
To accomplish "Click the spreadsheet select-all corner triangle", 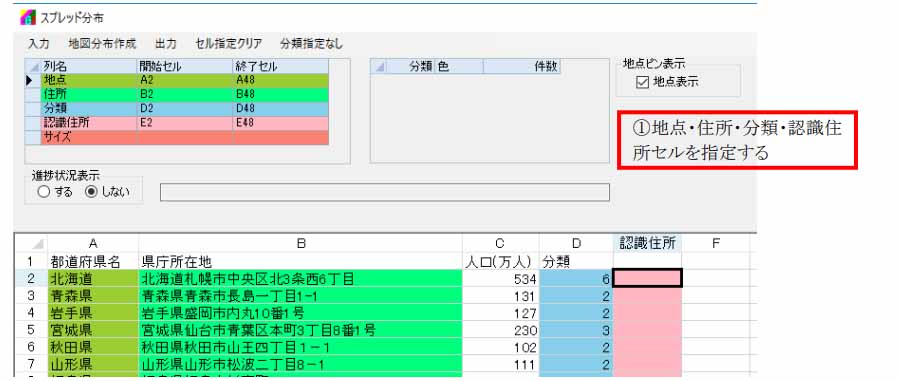I will [38, 244].
